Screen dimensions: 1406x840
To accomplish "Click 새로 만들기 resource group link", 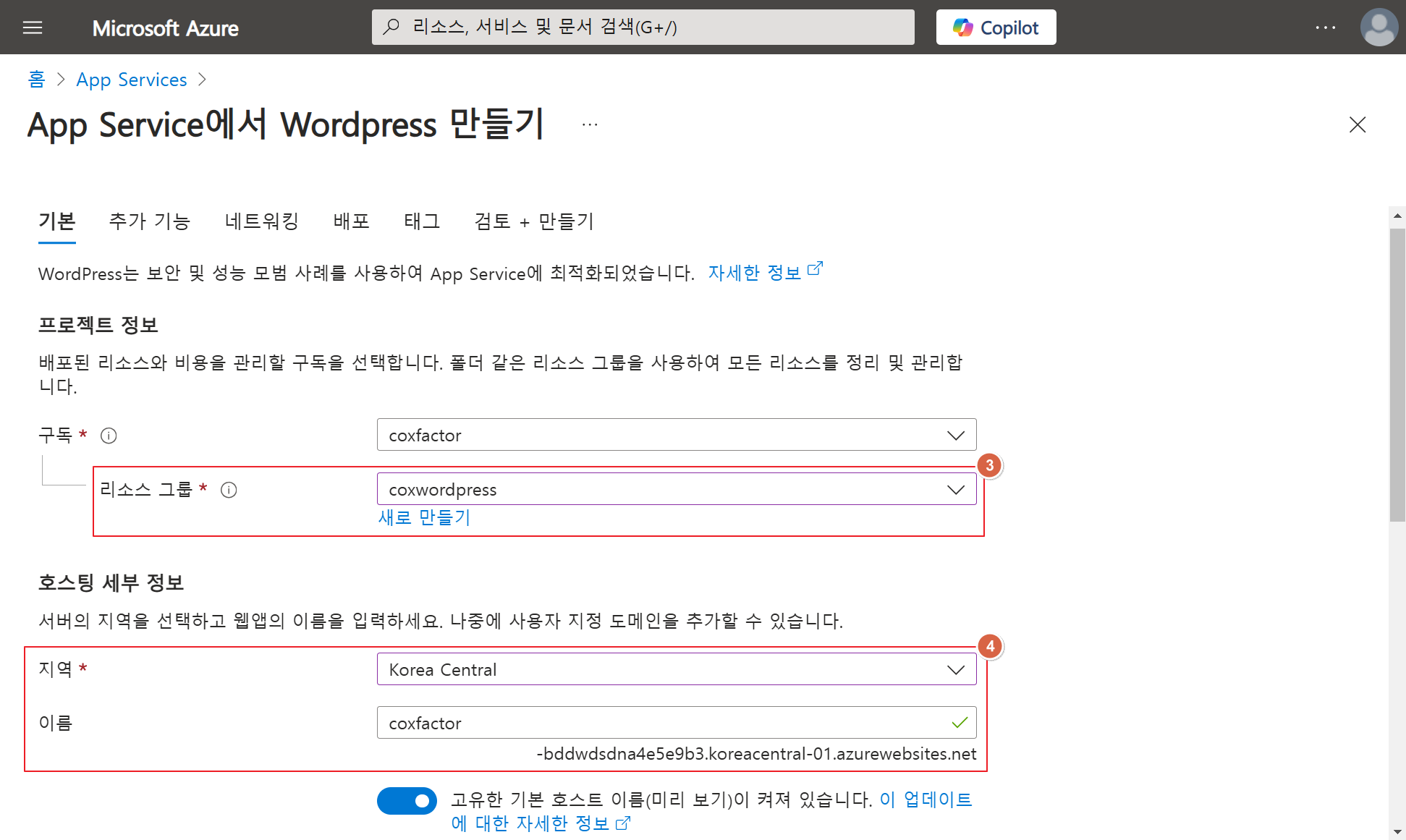I will pyautogui.click(x=424, y=517).
